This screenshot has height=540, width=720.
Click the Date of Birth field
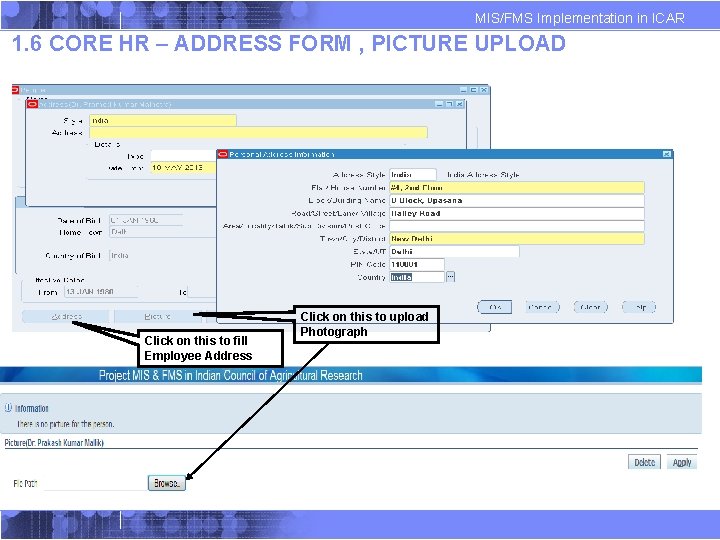pyautogui.click(x=146, y=220)
